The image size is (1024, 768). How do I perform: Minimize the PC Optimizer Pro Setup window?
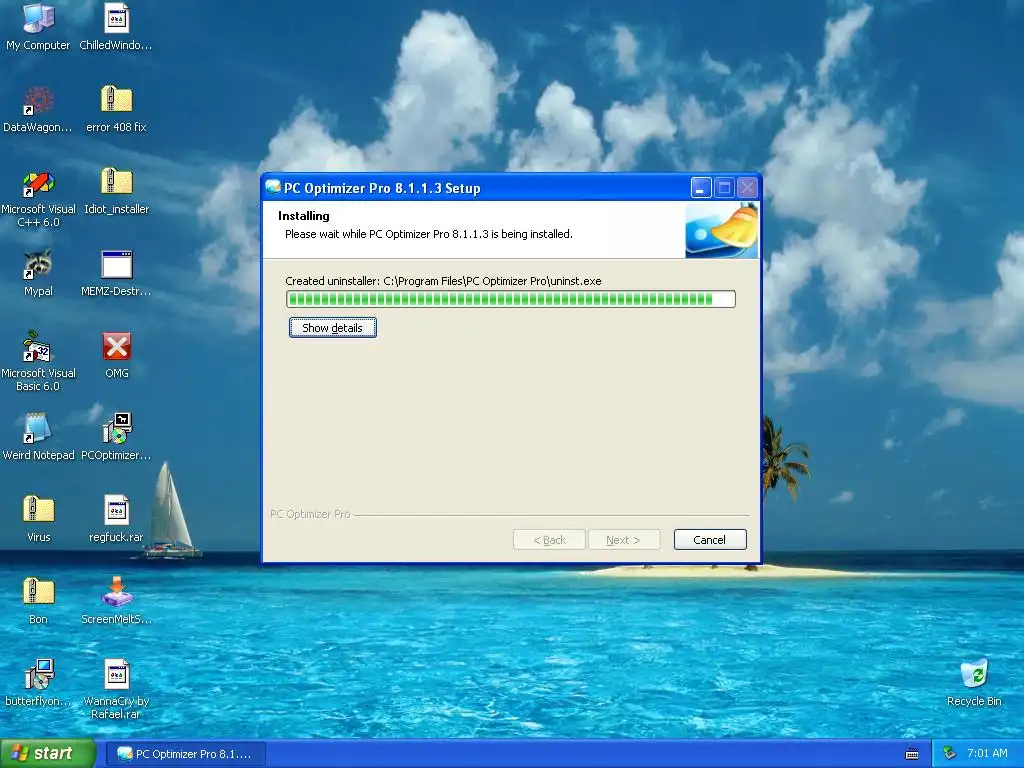pos(701,188)
